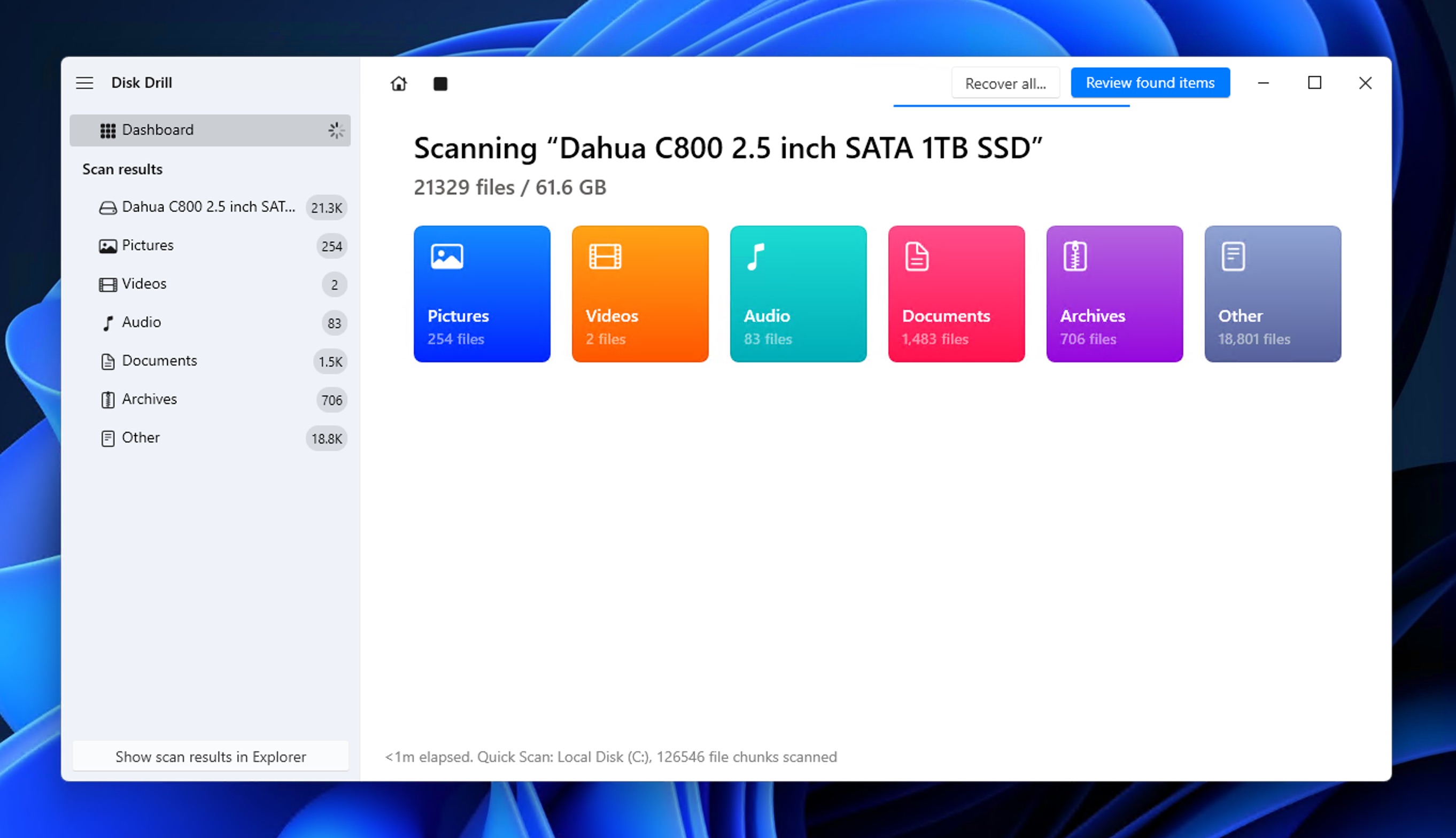Click the 21329 files / 61.6 GB text
This screenshot has width=1456, height=838.
(x=510, y=188)
